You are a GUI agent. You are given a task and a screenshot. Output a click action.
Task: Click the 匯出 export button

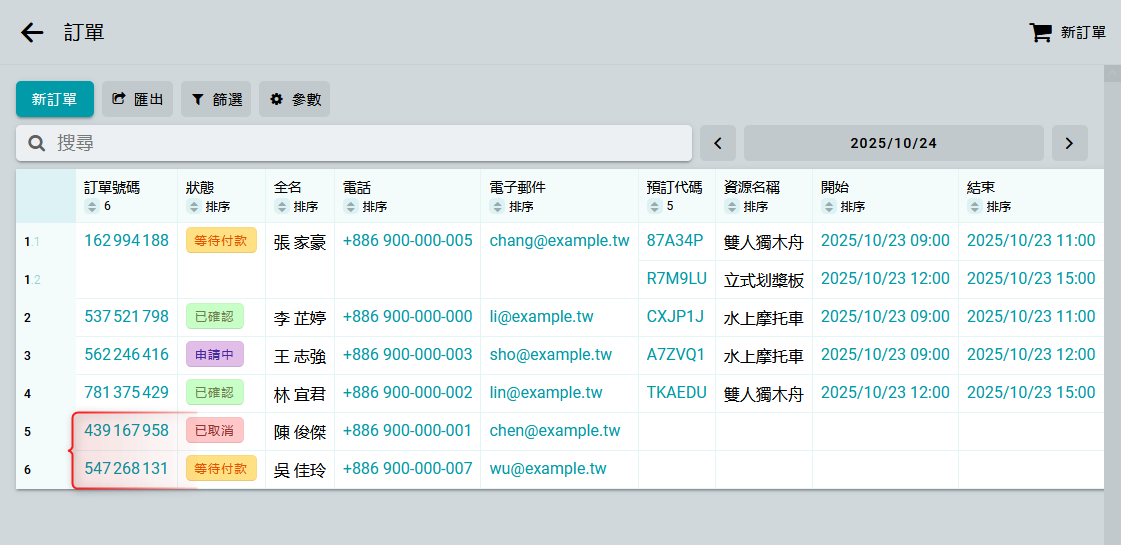tap(137, 99)
